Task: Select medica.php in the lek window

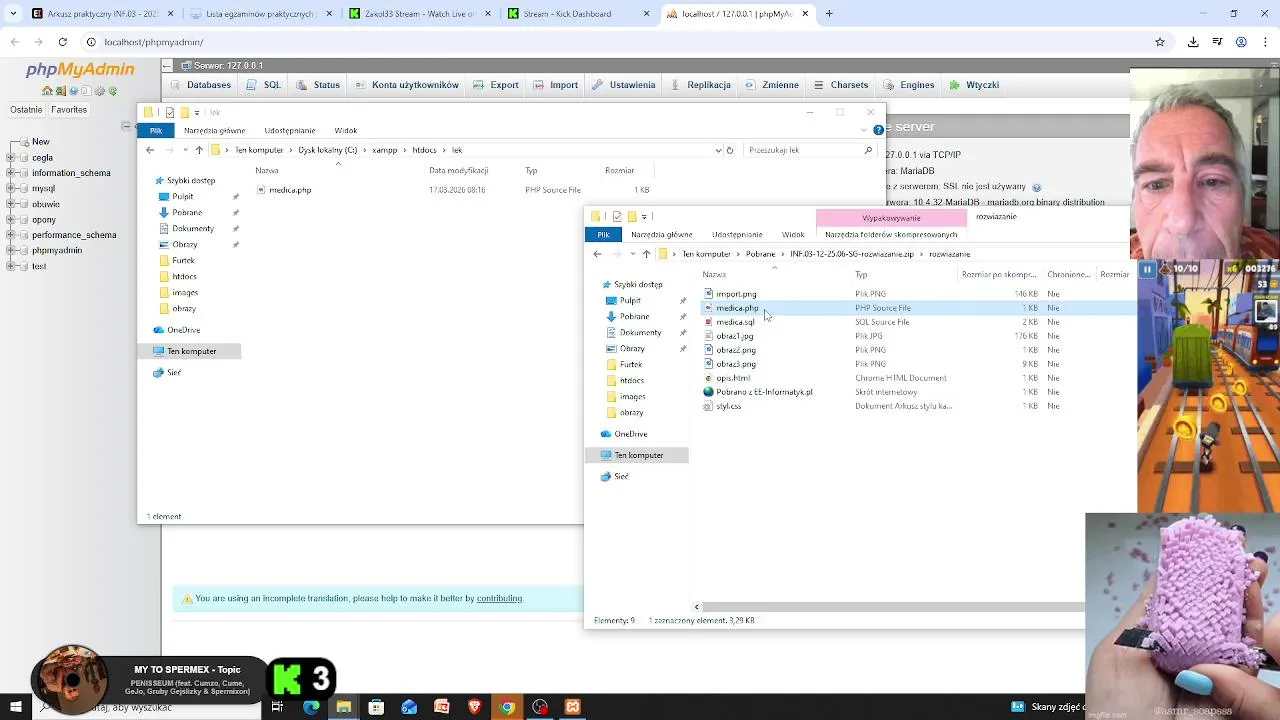Action: (x=290, y=190)
